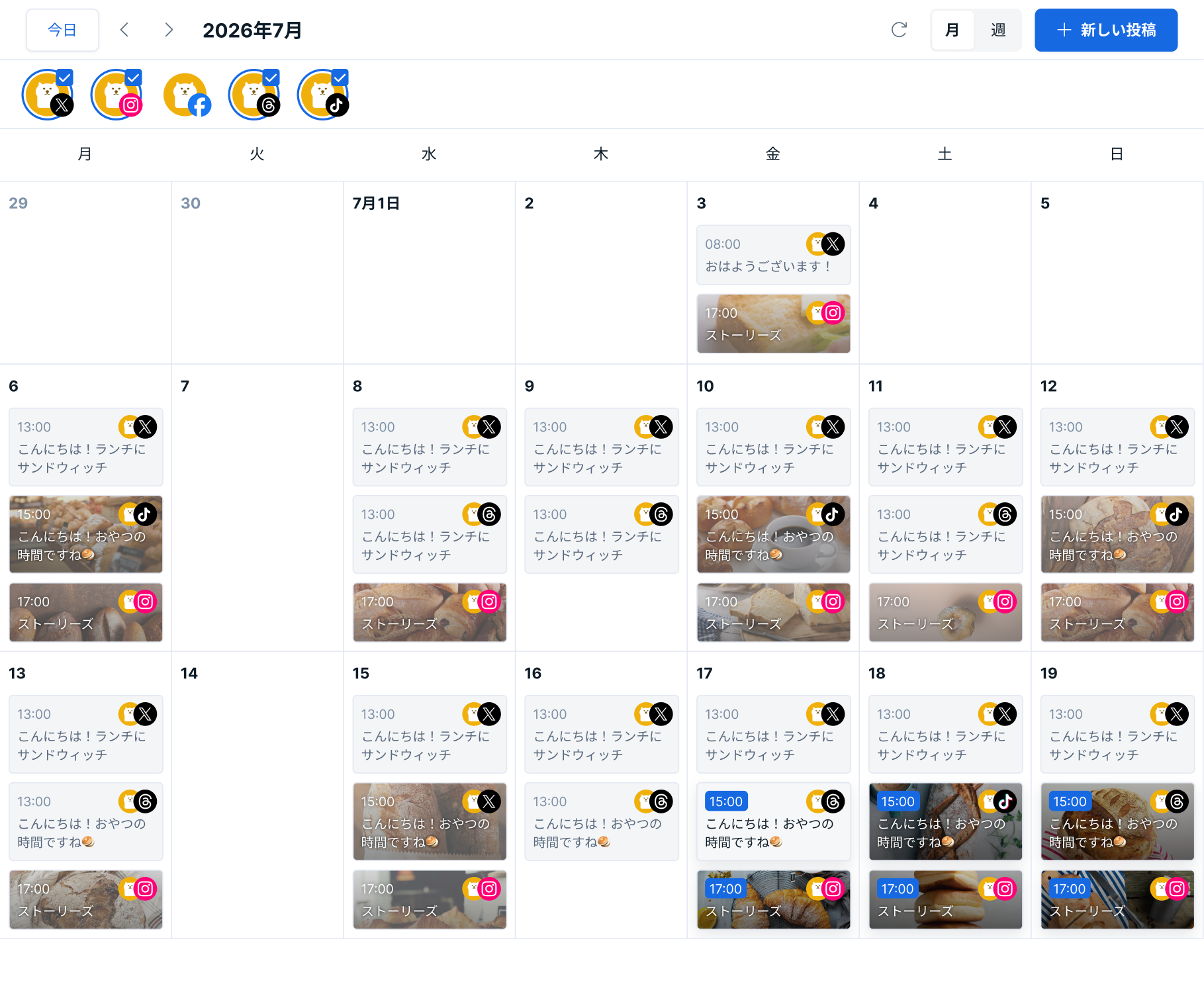The image size is (1204, 1008).
Task: Open the 13:00 X post on July 9
Action: [602, 447]
